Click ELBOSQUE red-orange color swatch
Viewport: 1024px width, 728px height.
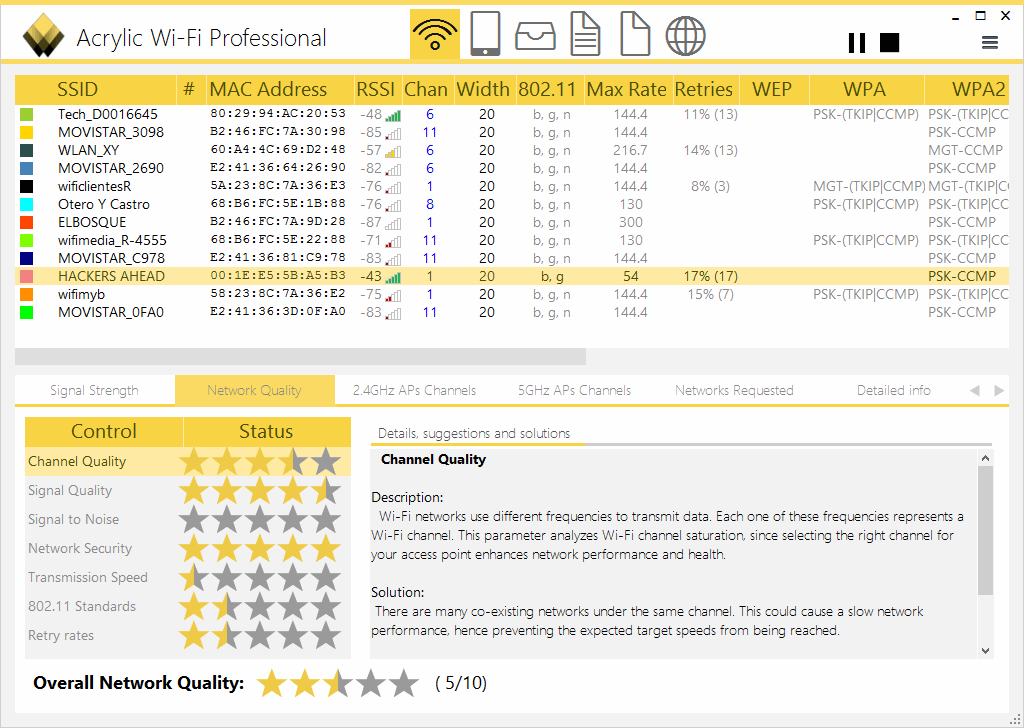click(27, 223)
